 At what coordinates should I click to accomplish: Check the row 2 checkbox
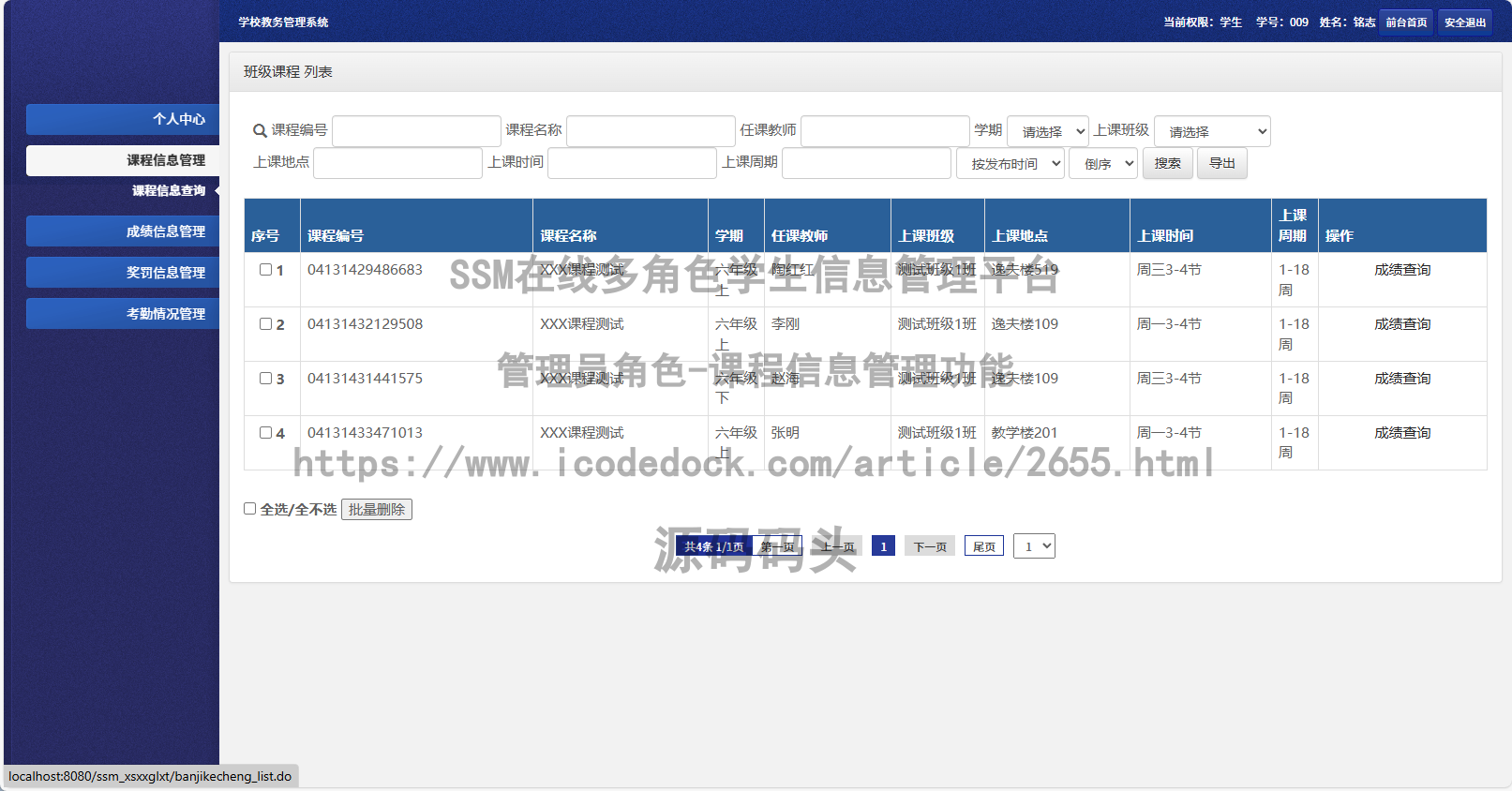point(265,324)
